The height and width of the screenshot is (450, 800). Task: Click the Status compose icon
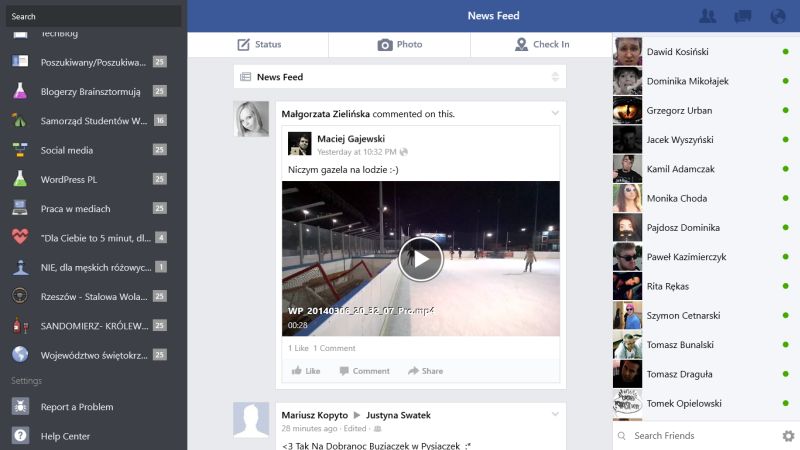pos(243,44)
